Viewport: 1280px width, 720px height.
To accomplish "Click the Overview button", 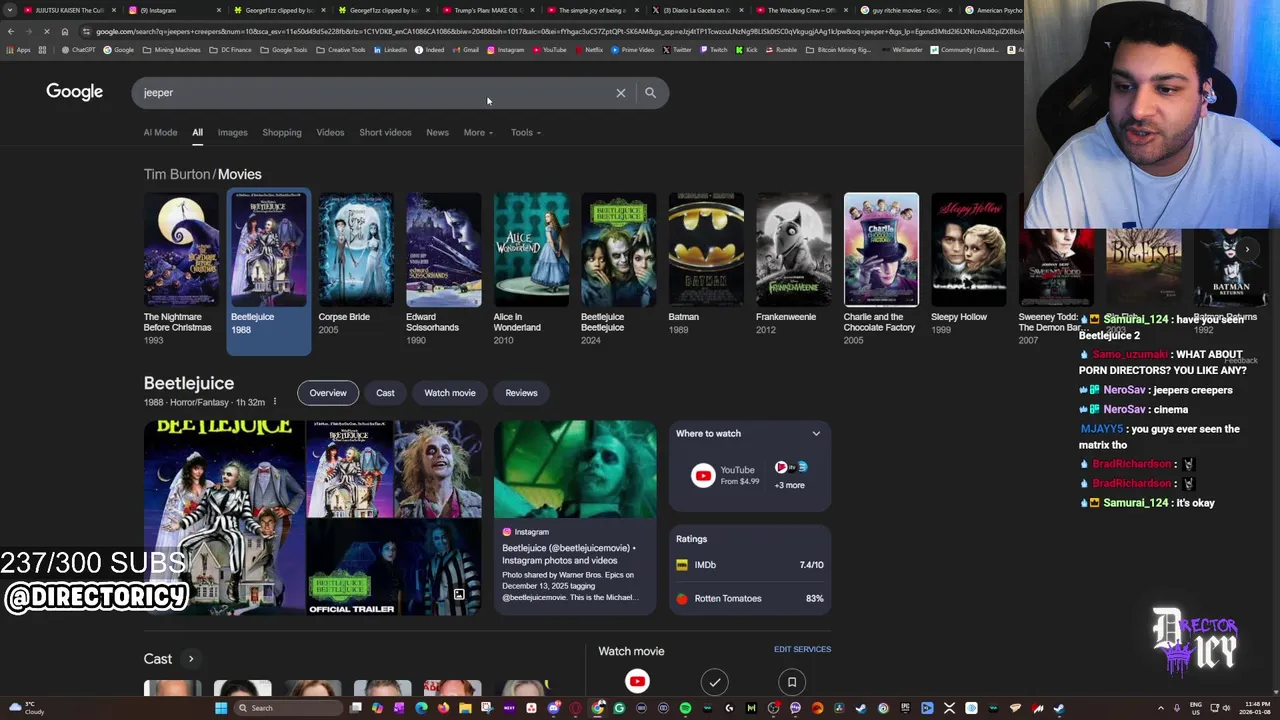I will [328, 393].
